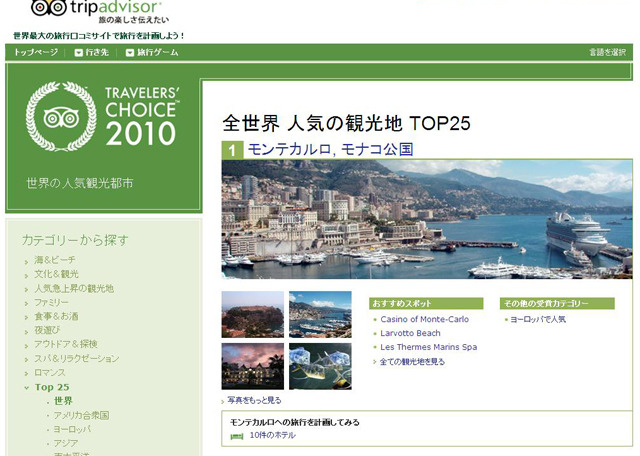This screenshot has width=640, height=456.
Task: Select 世界 under Top 25
Action: pos(63,401)
